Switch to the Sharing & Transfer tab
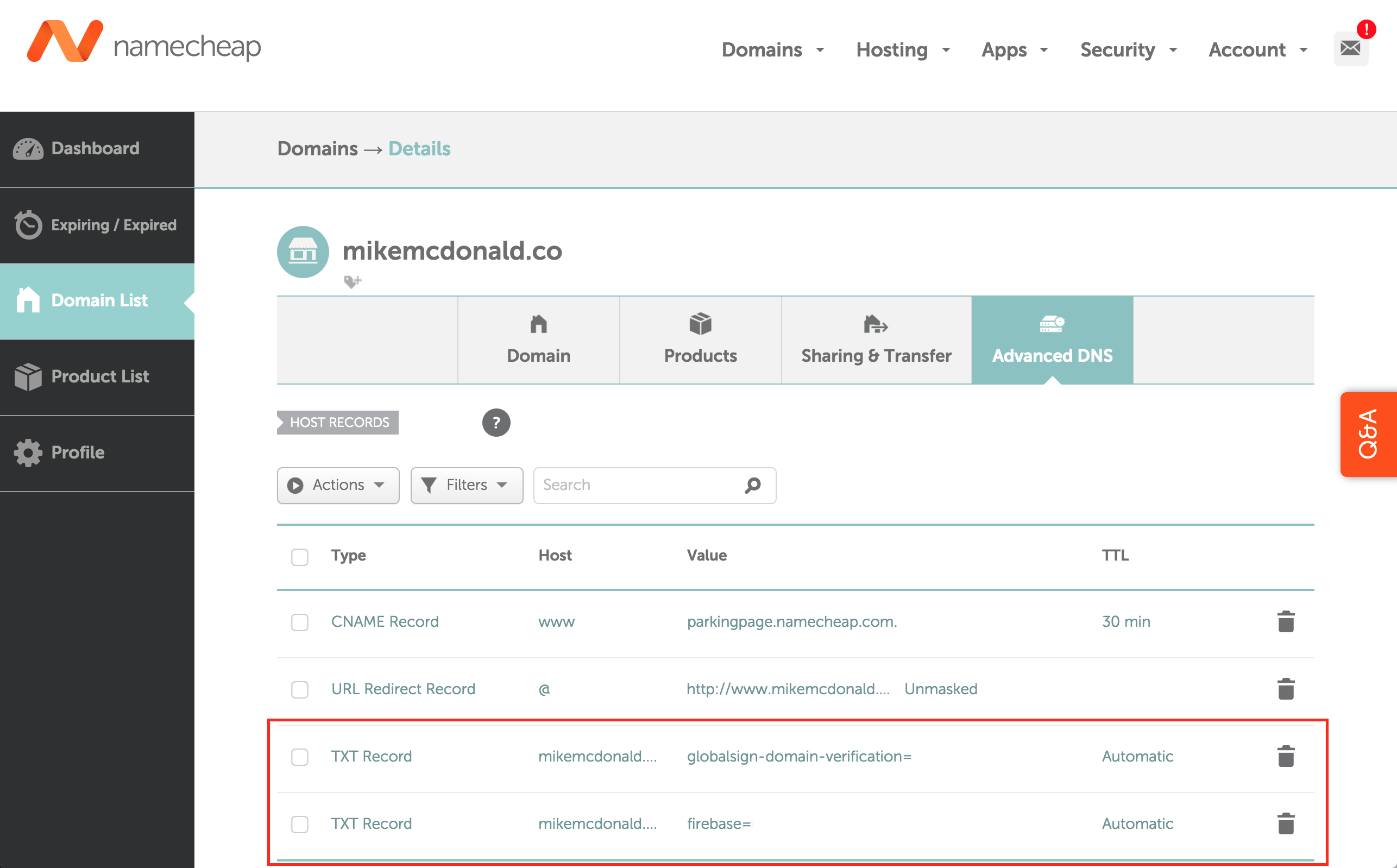The image size is (1397, 868). [876, 340]
